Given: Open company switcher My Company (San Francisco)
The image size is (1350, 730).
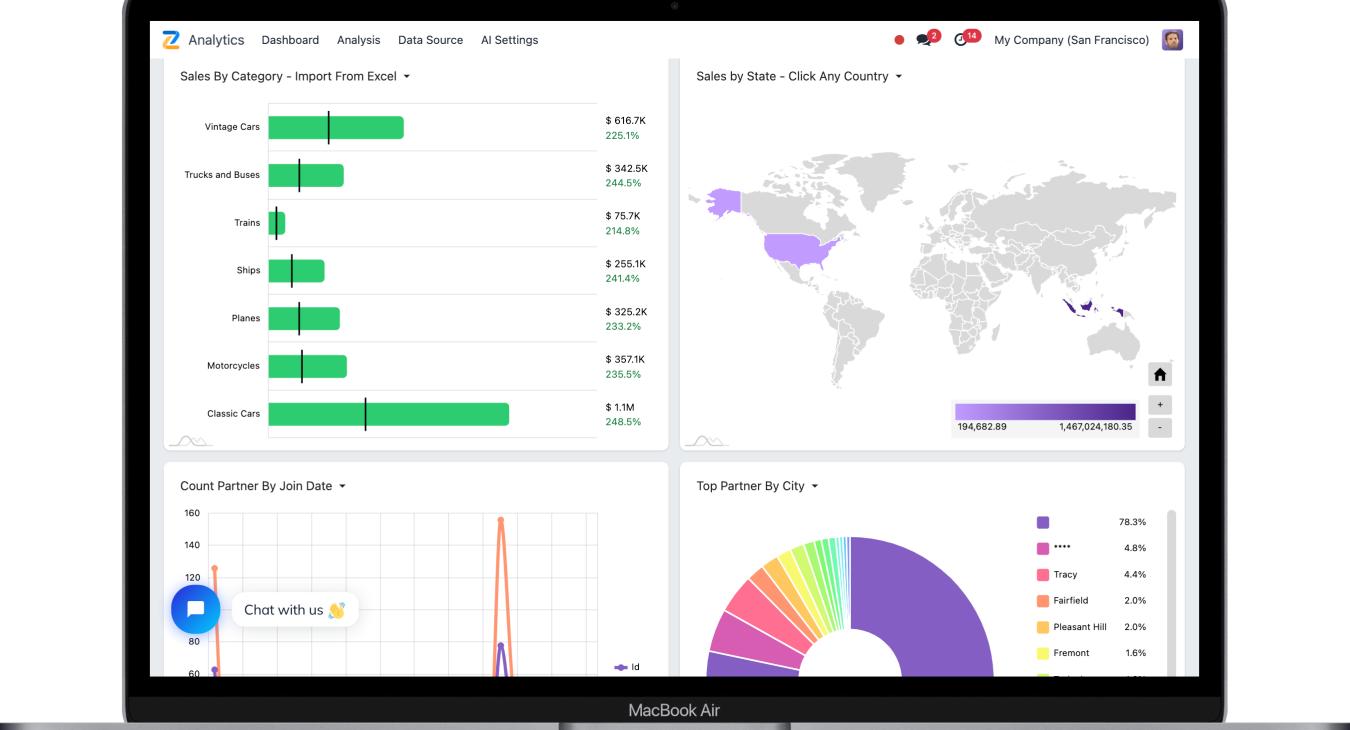Looking at the screenshot, I should pos(1071,40).
